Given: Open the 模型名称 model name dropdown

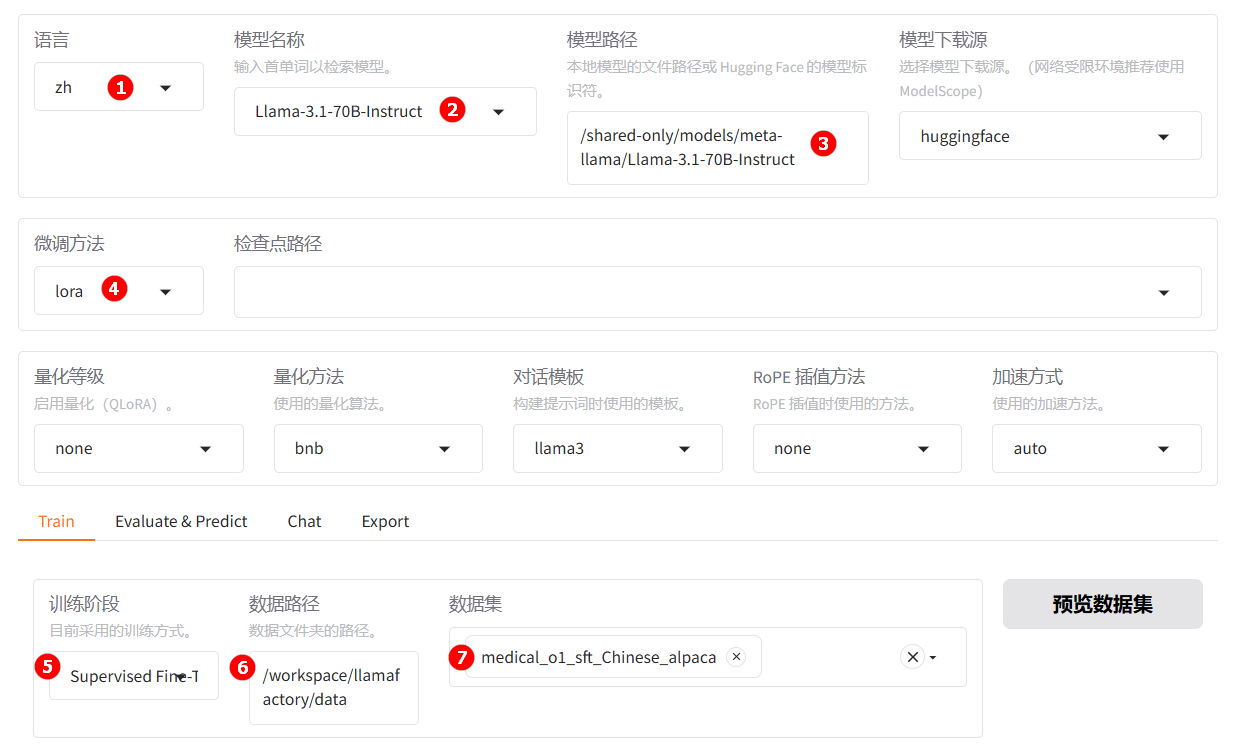Looking at the screenshot, I should coord(498,112).
